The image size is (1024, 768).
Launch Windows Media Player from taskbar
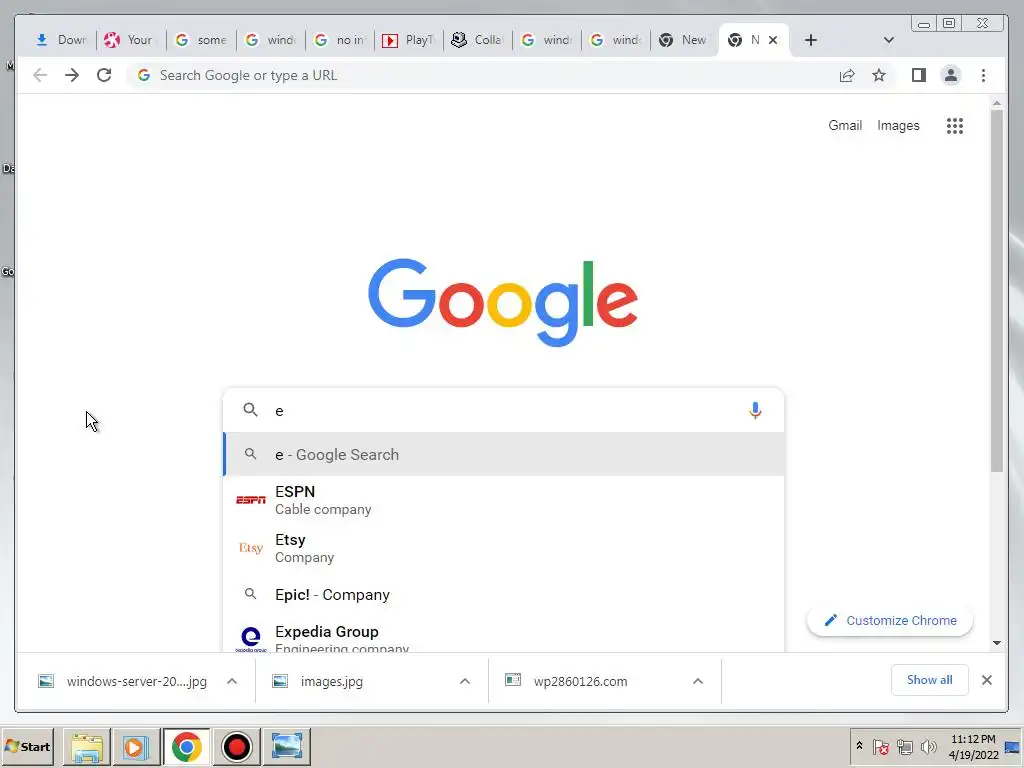(136, 746)
